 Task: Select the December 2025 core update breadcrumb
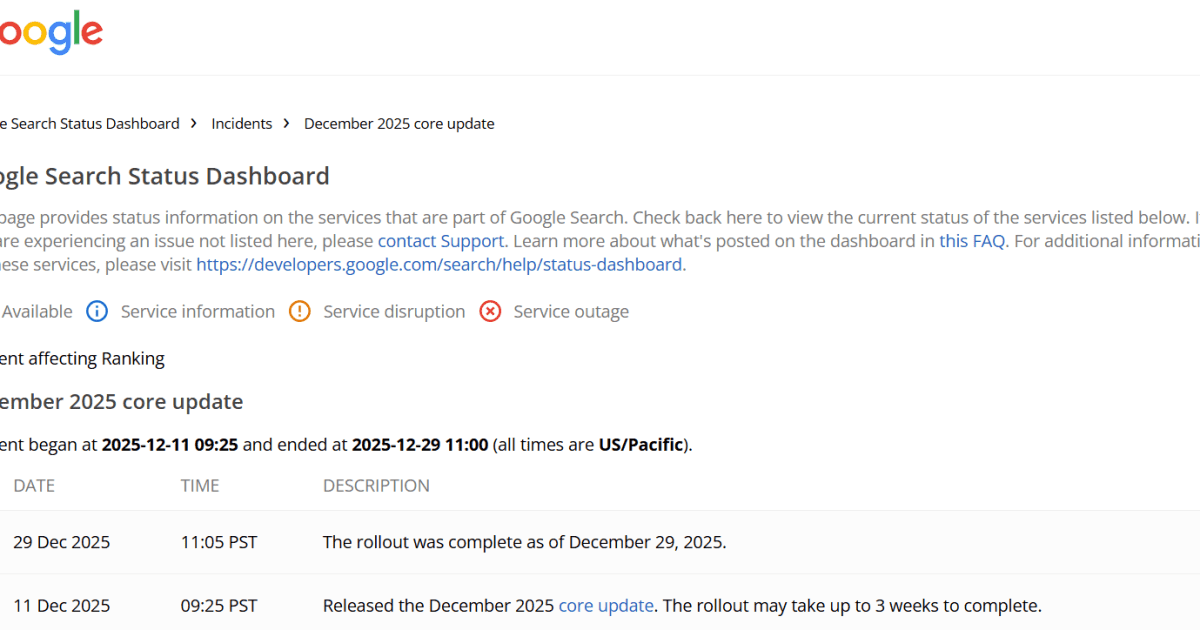[399, 123]
